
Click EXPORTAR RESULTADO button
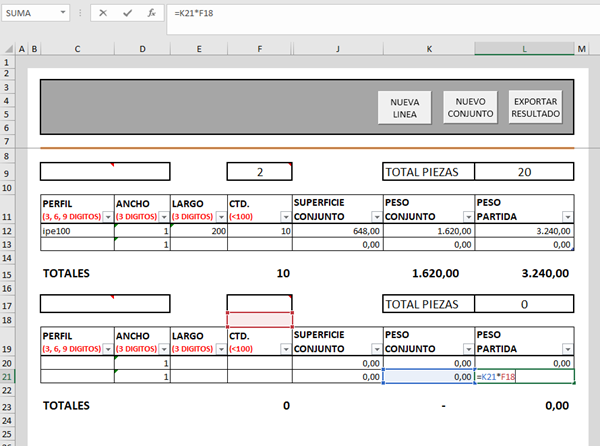(x=535, y=108)
